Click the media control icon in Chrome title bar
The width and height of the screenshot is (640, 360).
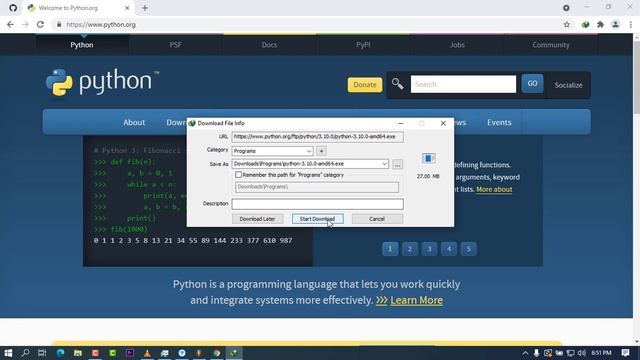[566, 8]
